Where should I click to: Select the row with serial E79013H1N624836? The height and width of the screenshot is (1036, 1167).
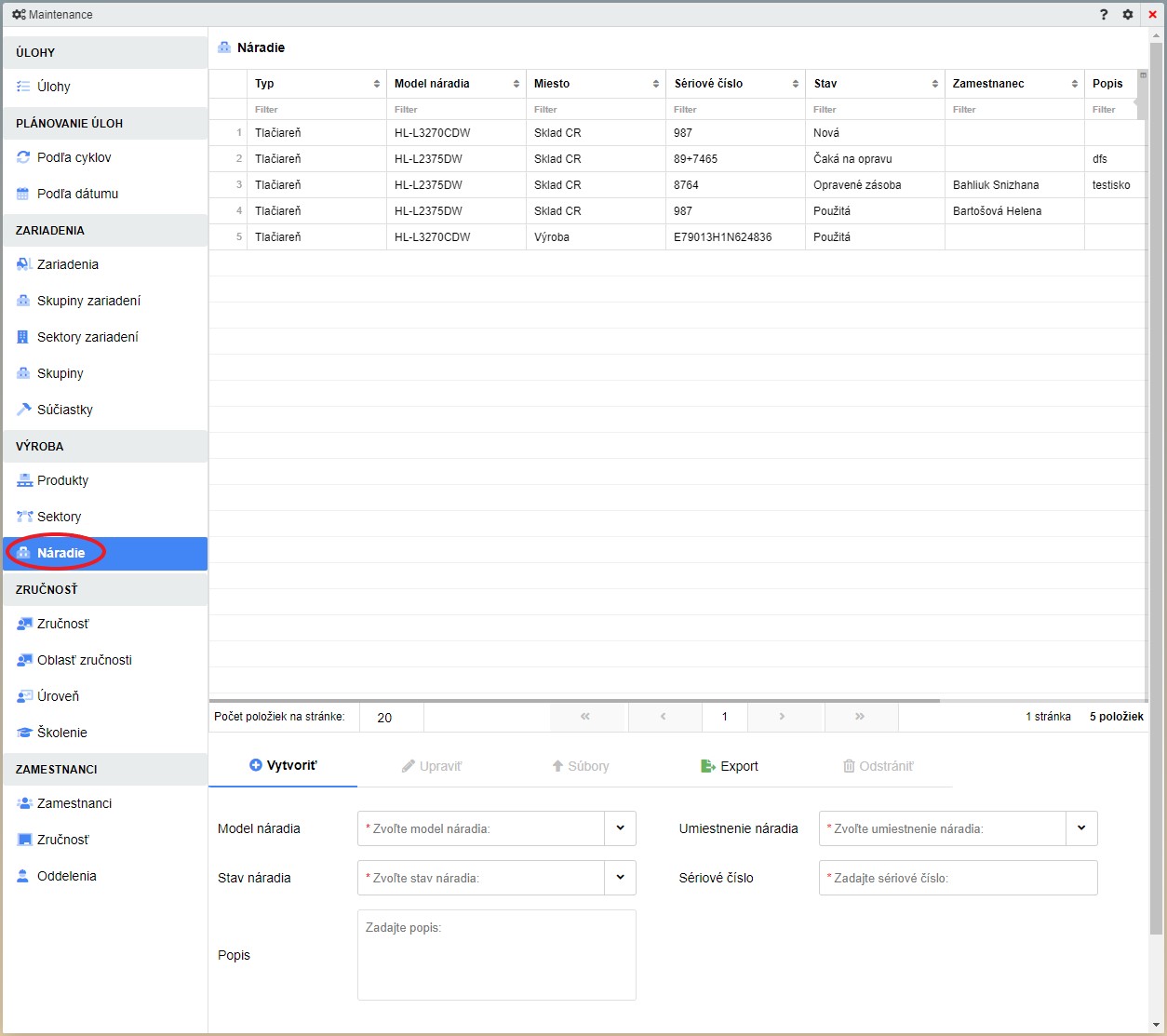pos(722,237)
